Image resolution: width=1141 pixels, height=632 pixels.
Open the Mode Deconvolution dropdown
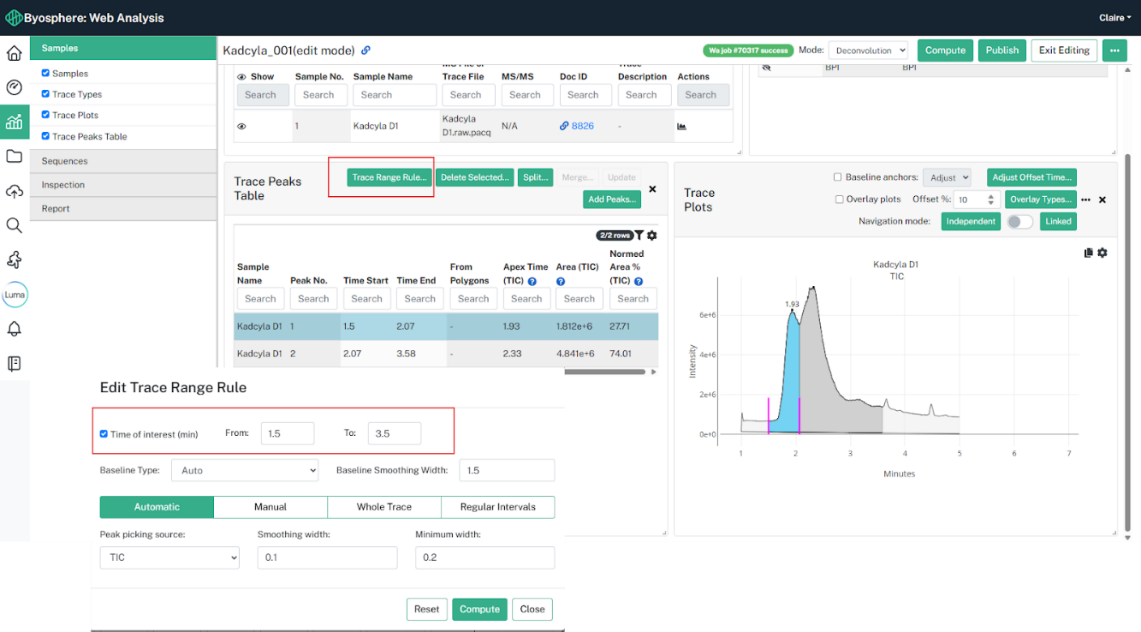pyautogui.click(x=868, y=50)
